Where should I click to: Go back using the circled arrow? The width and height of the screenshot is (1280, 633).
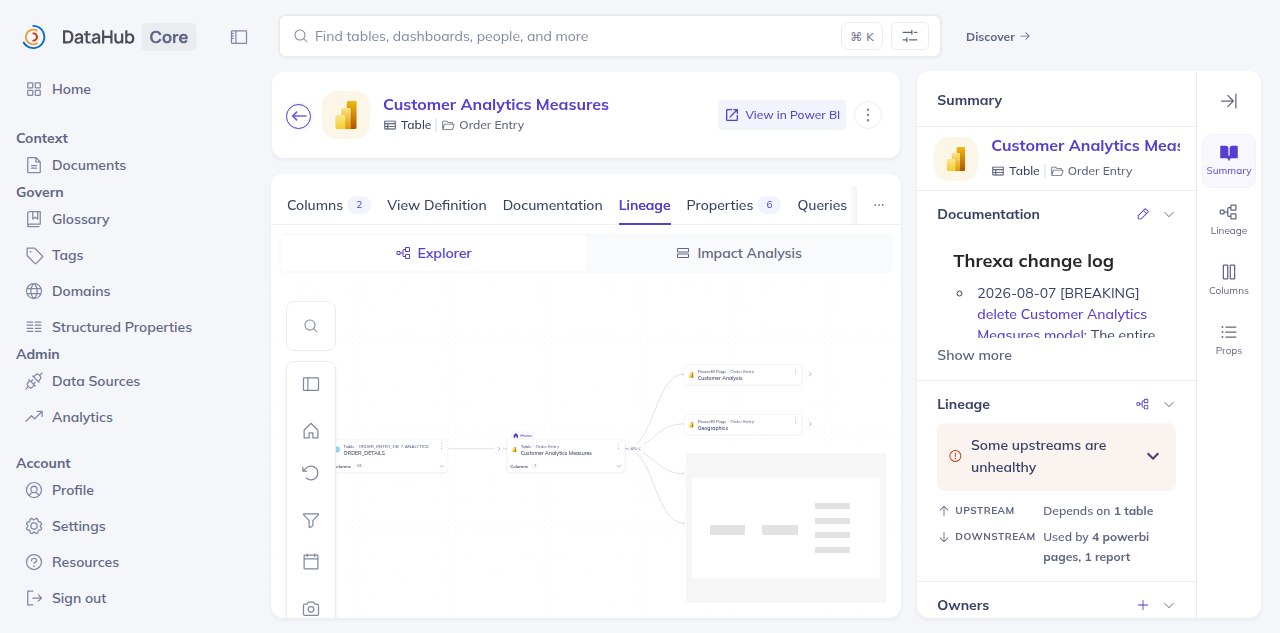coord(299,116)
